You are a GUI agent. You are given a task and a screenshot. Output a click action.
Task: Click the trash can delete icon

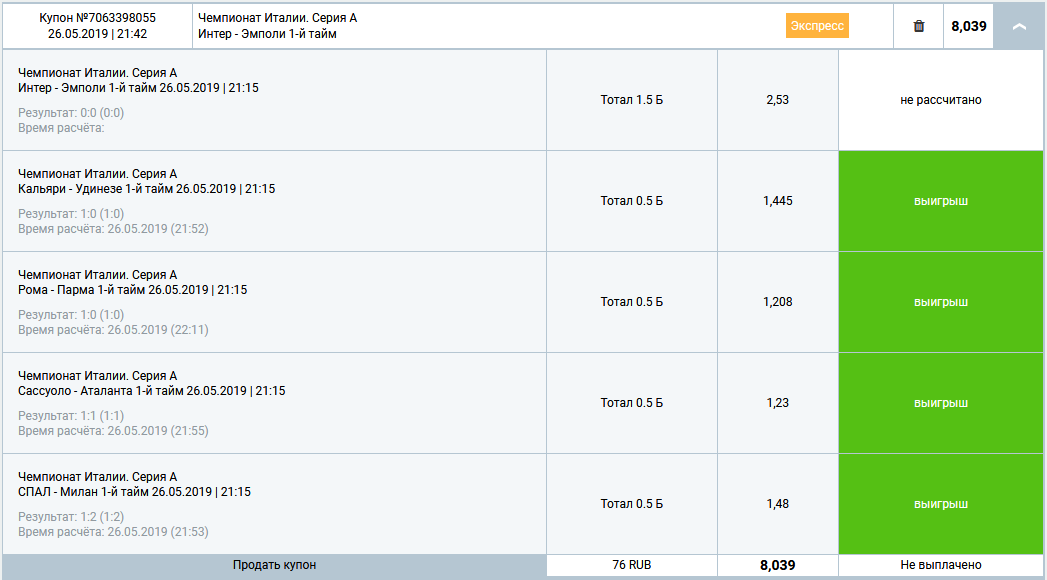pyautogui.click(x=919, y=26)
